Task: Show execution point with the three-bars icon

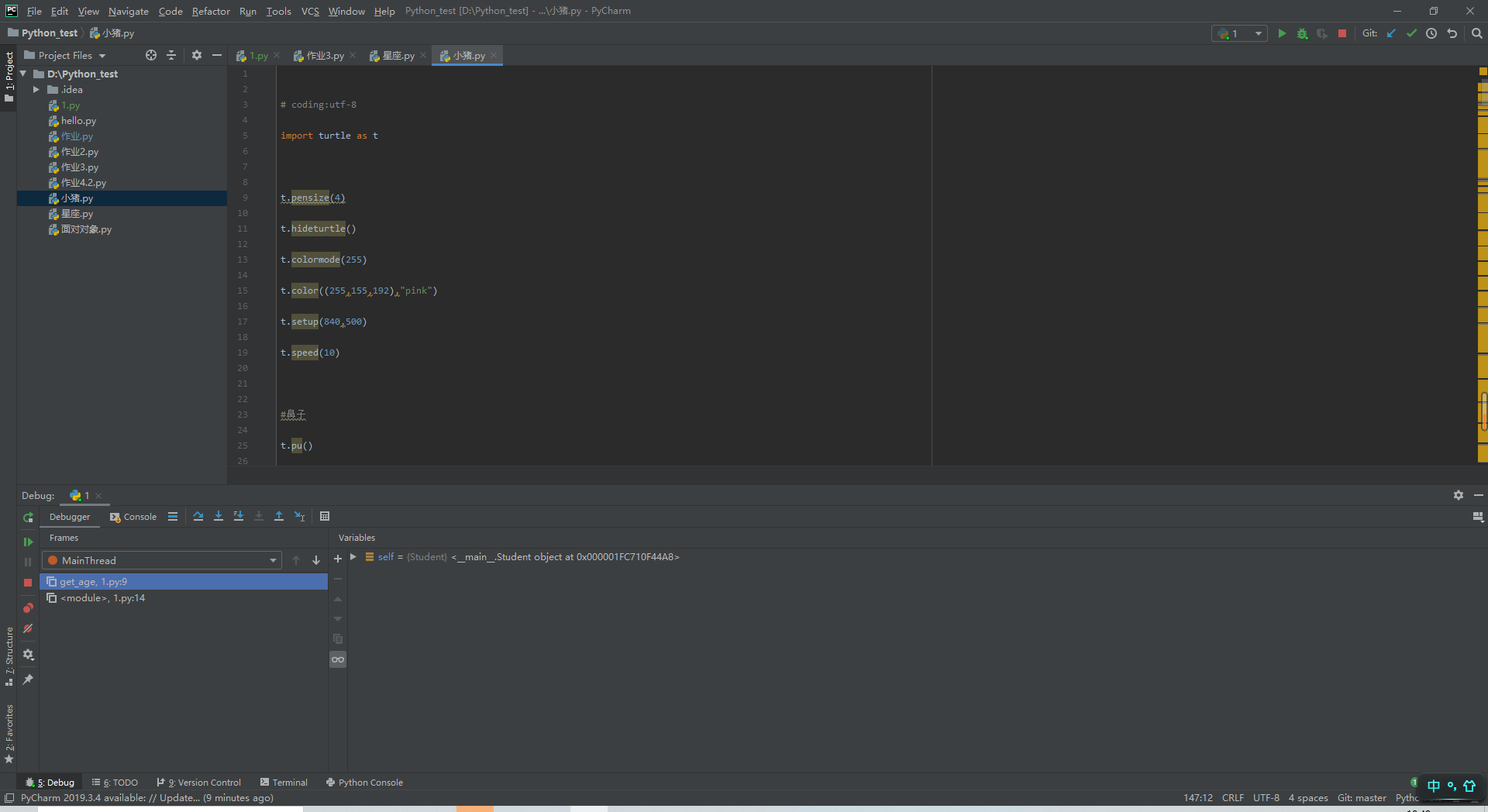Action: (x=173, y=516)
